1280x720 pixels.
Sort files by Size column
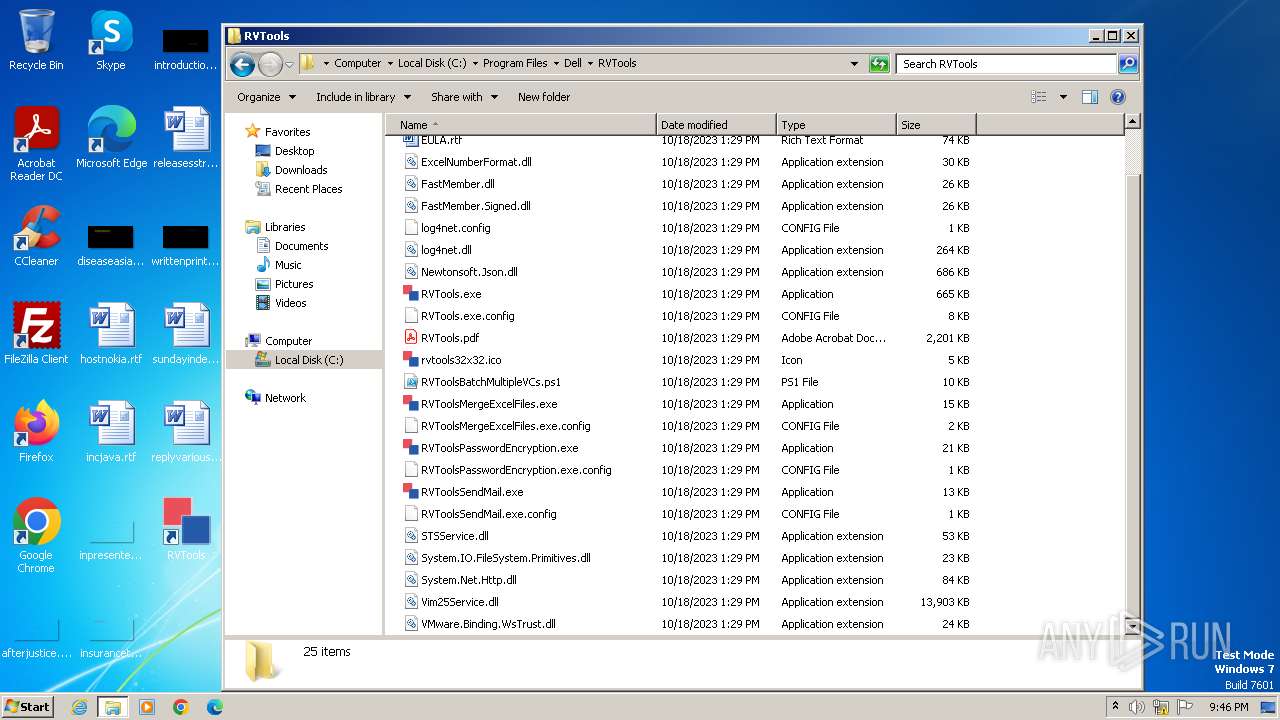pos(936,125)
